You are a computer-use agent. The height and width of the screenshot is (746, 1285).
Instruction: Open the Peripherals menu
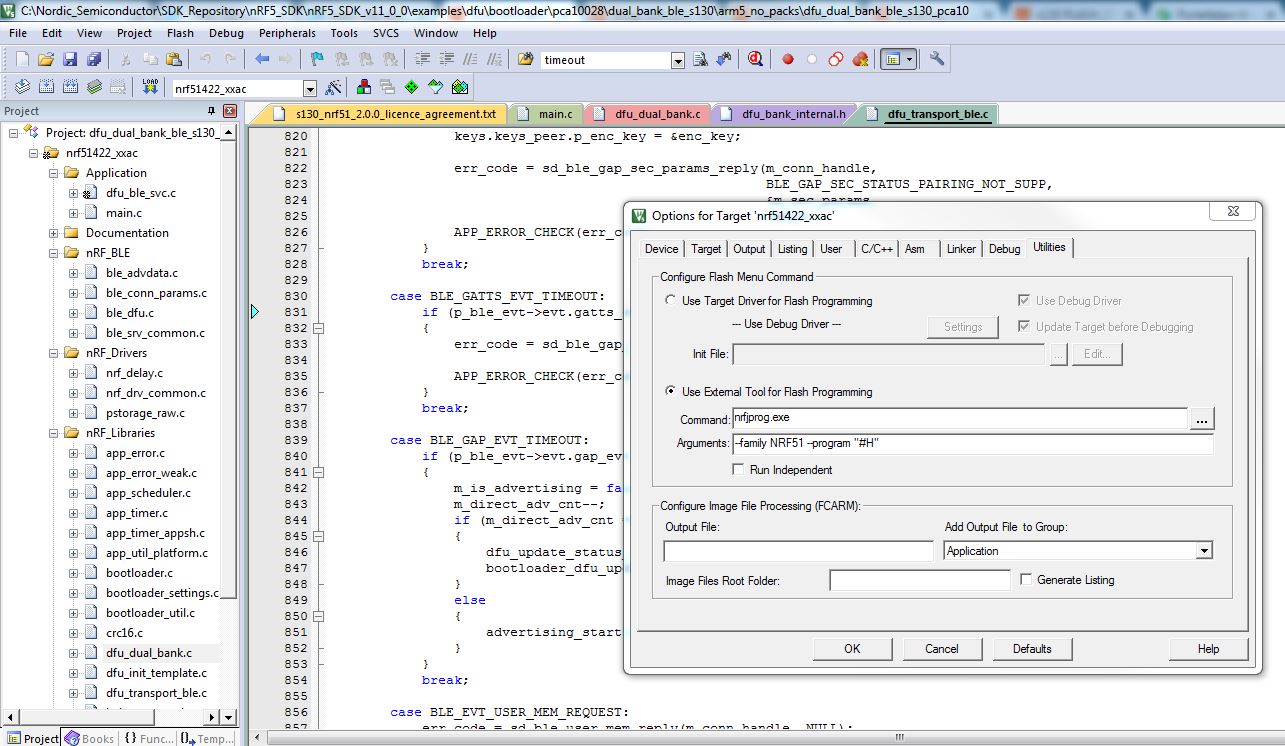(x=287, y=33)
